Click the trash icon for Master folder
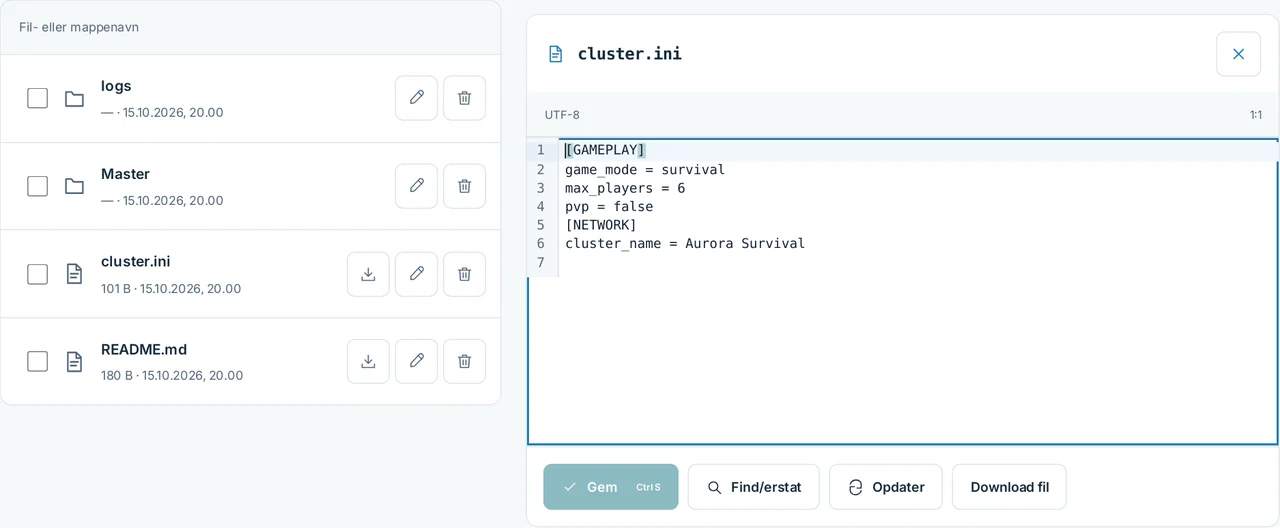1280x528 pixels. click(x=464, y=186)
